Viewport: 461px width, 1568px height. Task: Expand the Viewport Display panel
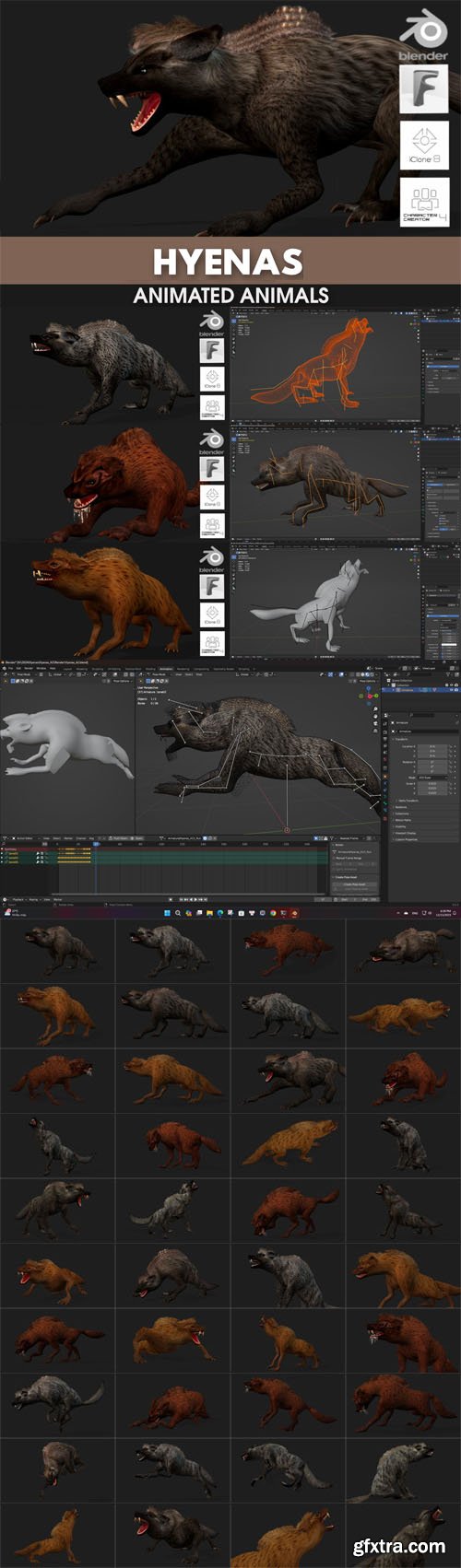click(406, 833)
